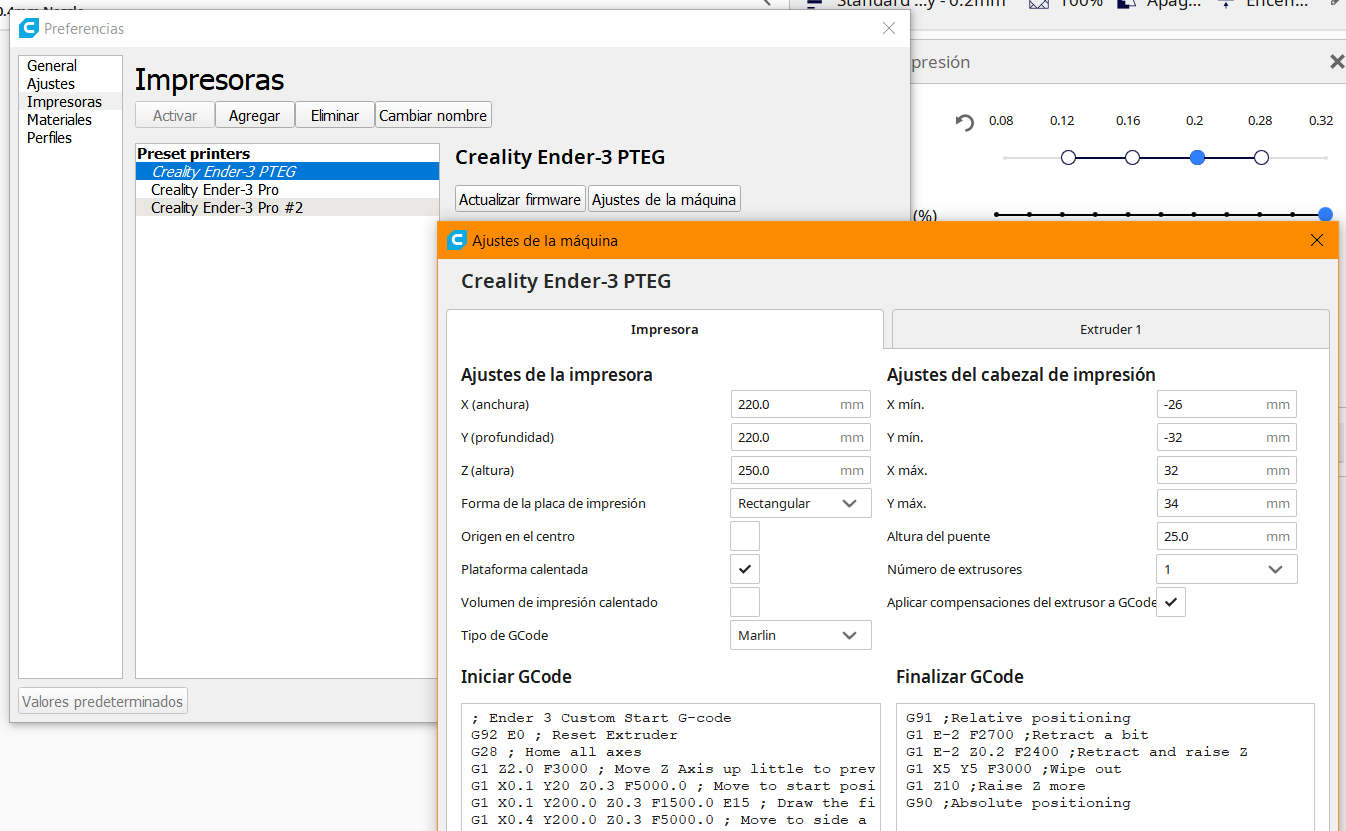
Task: Click the reset arrow beside layer height values
Action: tap(964, 122)
